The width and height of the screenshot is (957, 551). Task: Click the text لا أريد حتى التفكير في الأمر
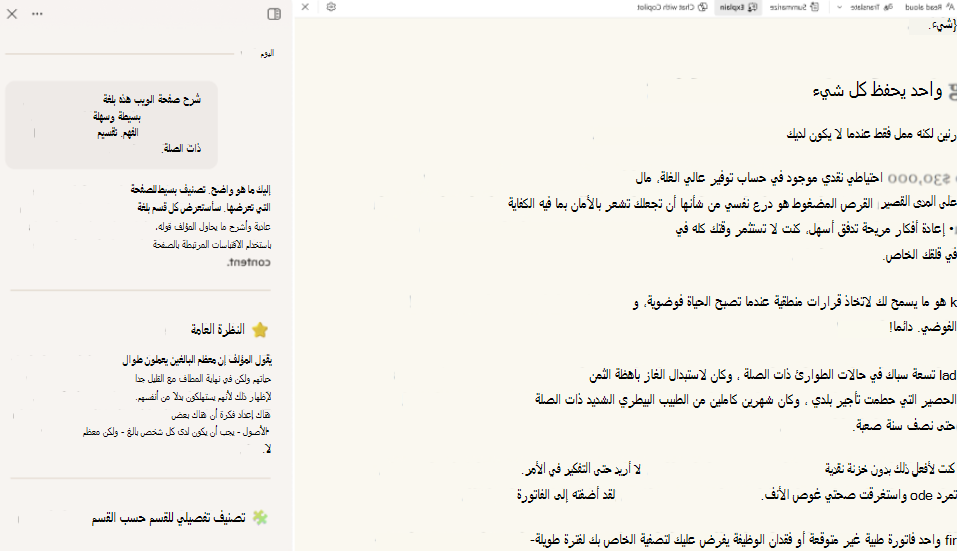click(582, 469)
